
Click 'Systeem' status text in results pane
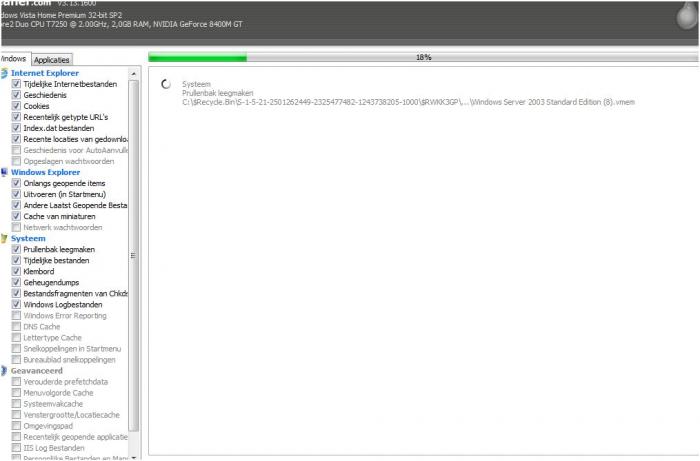(x=196, y=84)
